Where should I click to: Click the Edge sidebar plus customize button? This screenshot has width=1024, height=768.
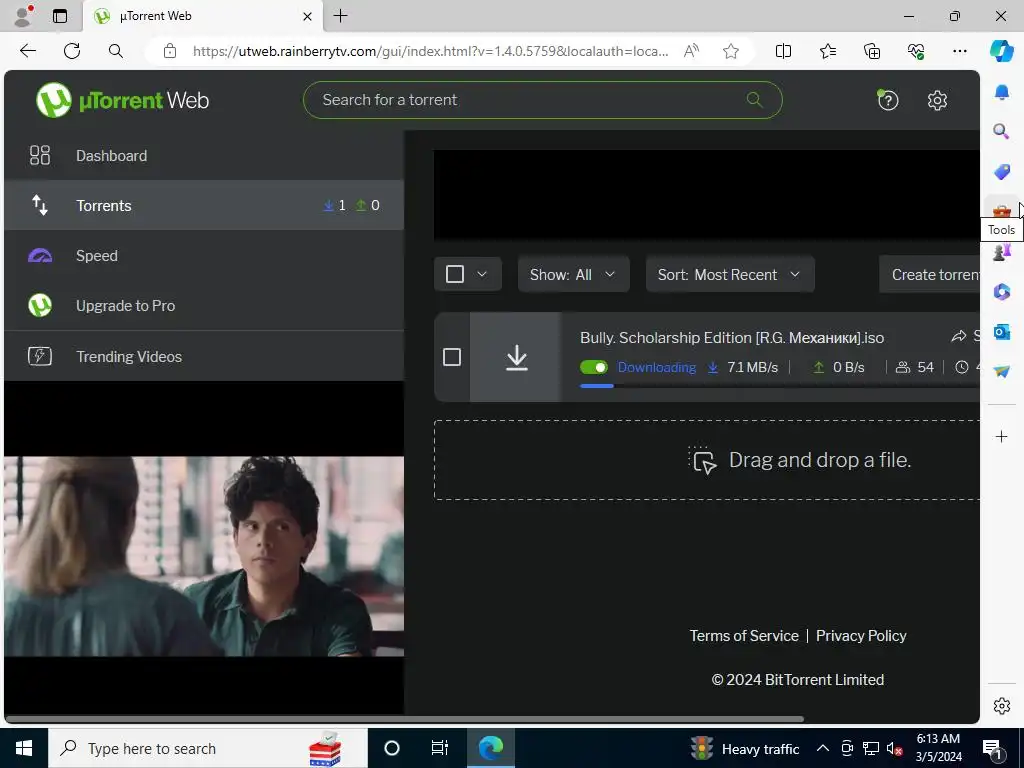click(1001, 436)
